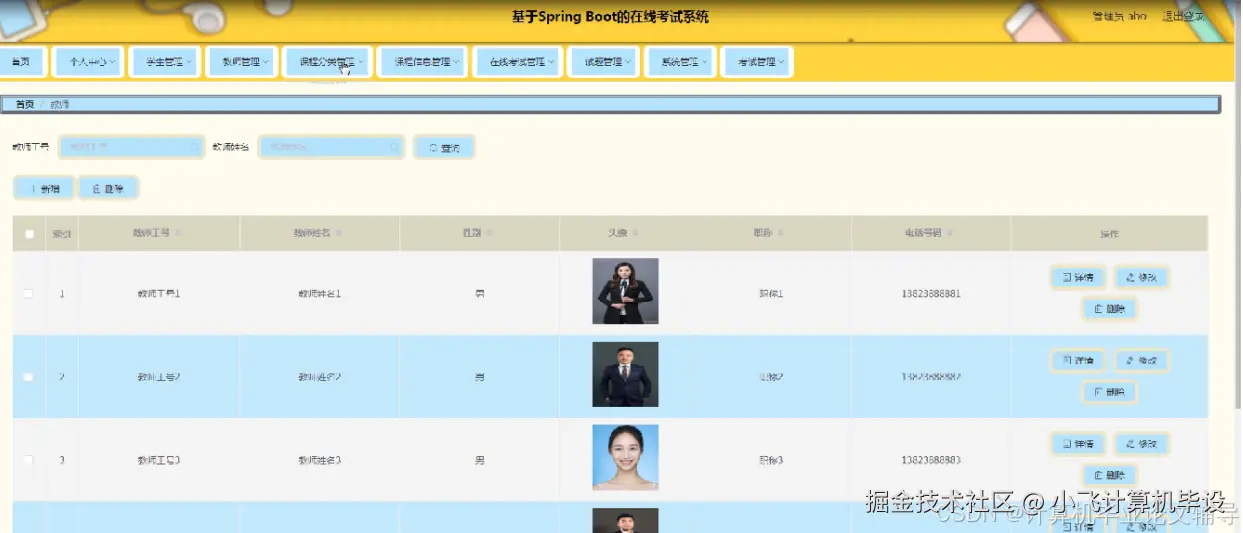Click the 教师工号3 cell
1243x533 pixels.
click(159, 460)
